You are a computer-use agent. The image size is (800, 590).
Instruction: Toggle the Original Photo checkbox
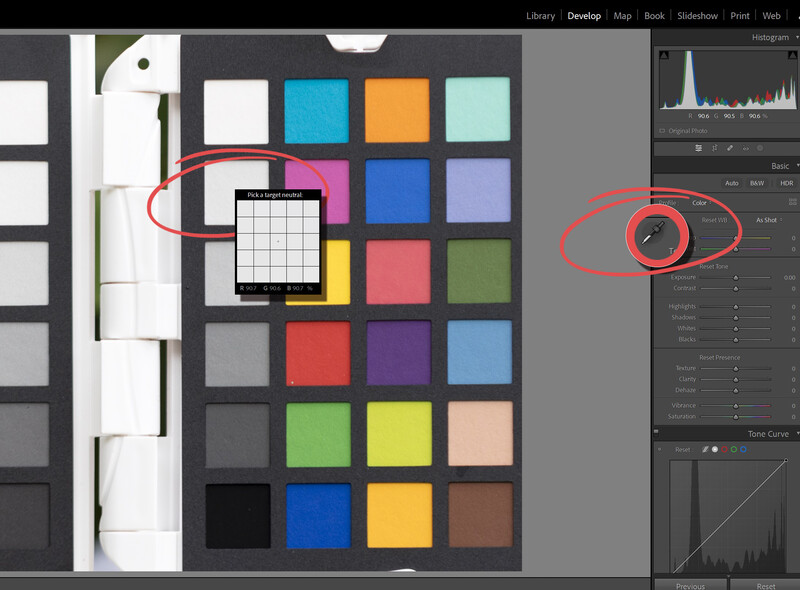662,131
